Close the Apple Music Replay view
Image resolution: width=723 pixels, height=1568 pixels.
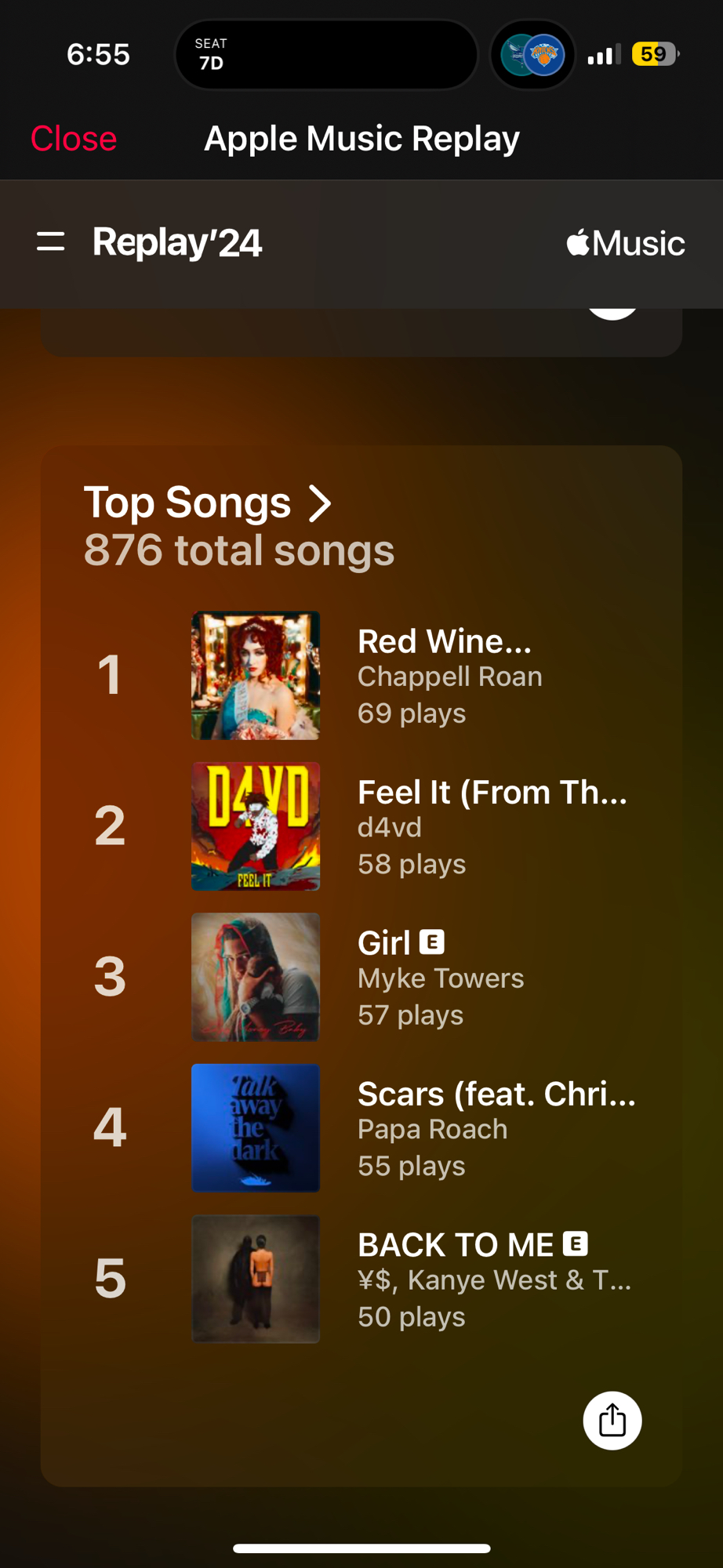(74, 139)
